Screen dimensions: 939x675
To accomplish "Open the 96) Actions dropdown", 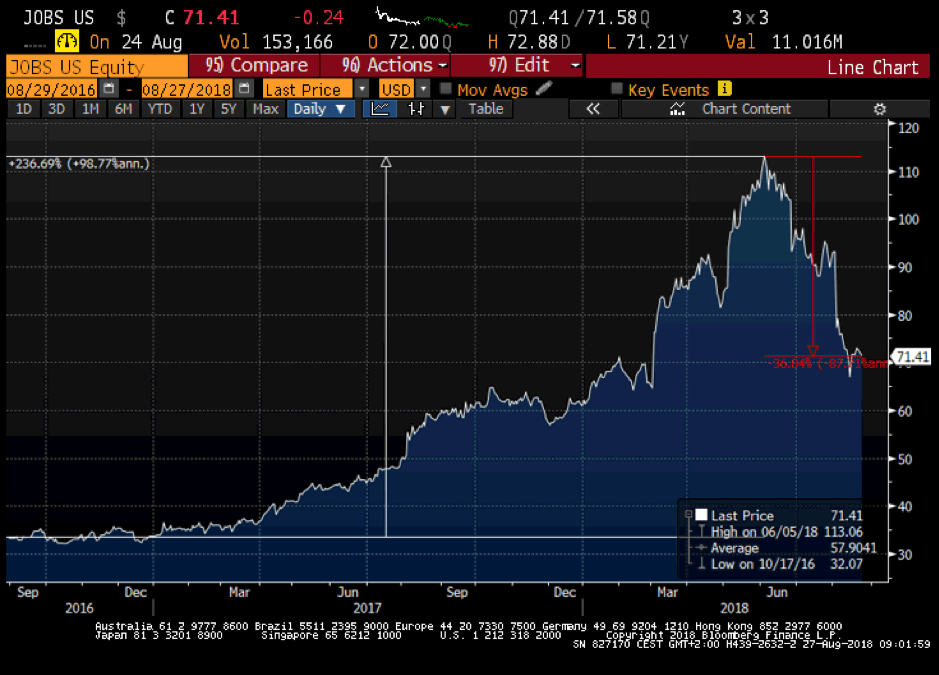I will click(x=386, y=65).
